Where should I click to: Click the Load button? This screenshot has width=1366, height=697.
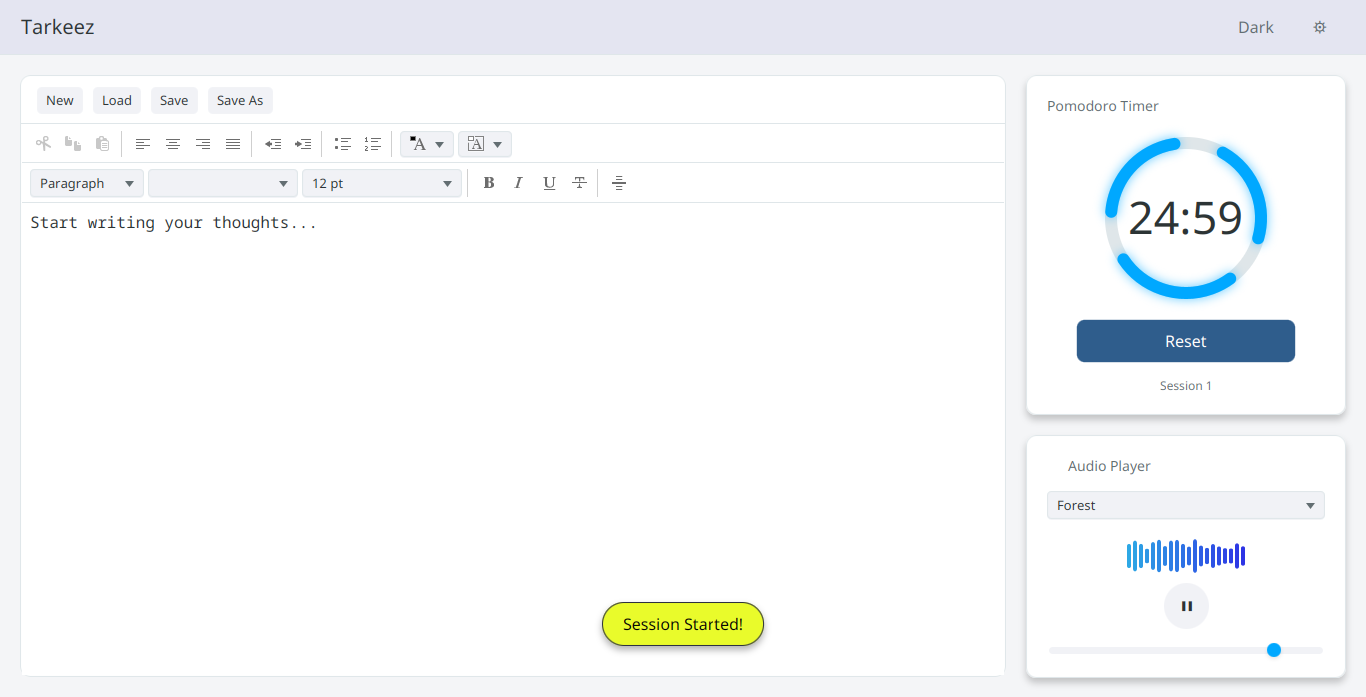(117, 100)
